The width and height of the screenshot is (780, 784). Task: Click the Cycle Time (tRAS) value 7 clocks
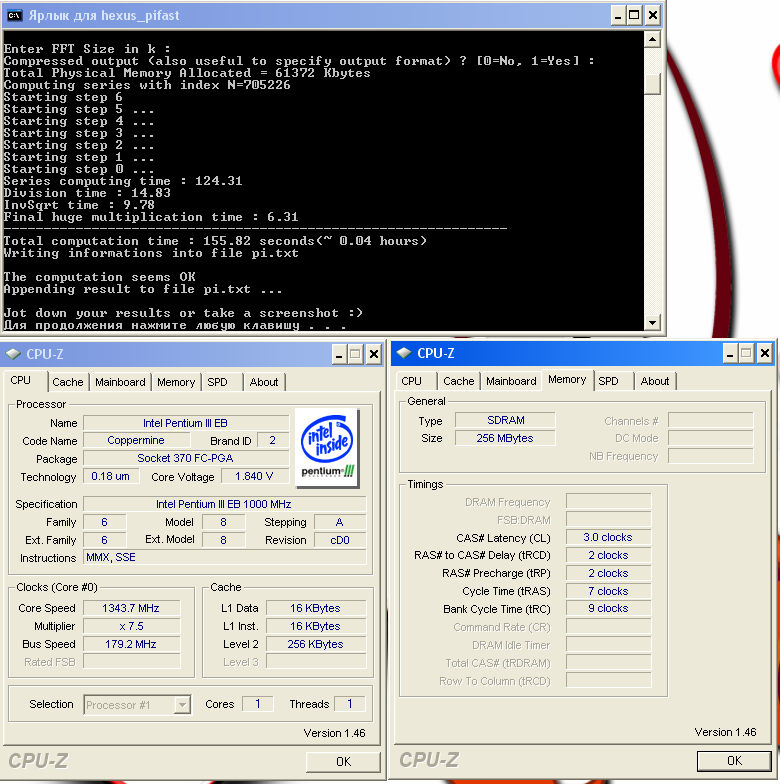point(608,591)
